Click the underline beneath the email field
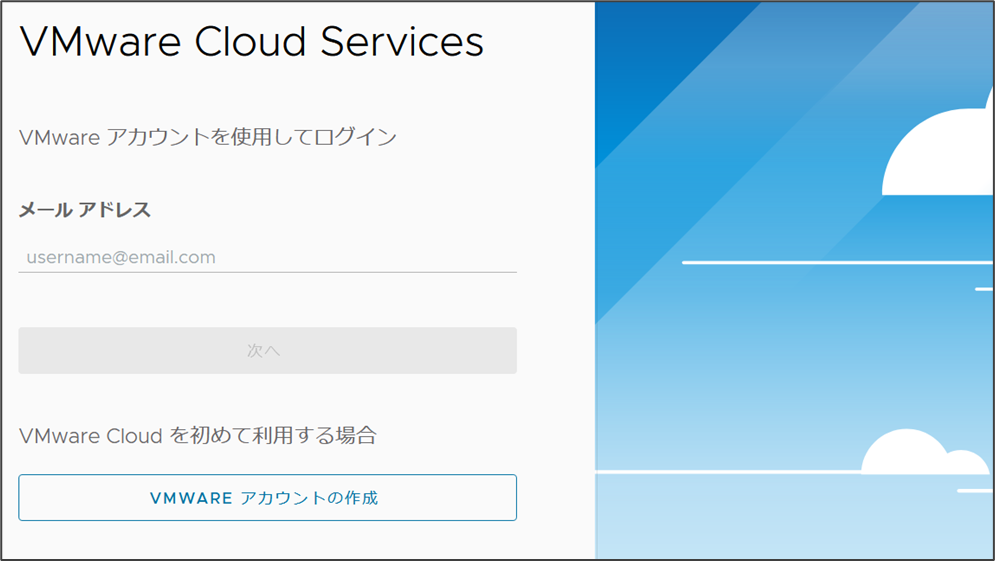The height and width of the screenshot is (561, 995). pos(267,271)
